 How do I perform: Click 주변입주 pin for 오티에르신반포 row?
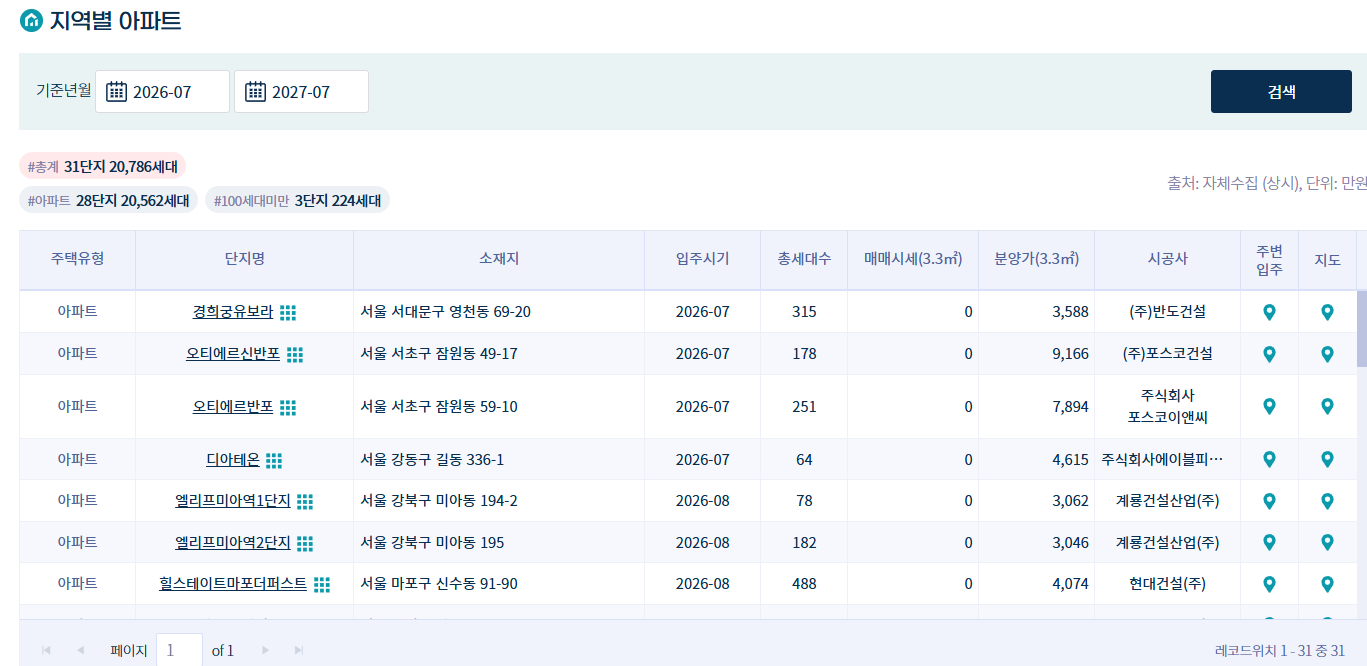click(1269, 355)
